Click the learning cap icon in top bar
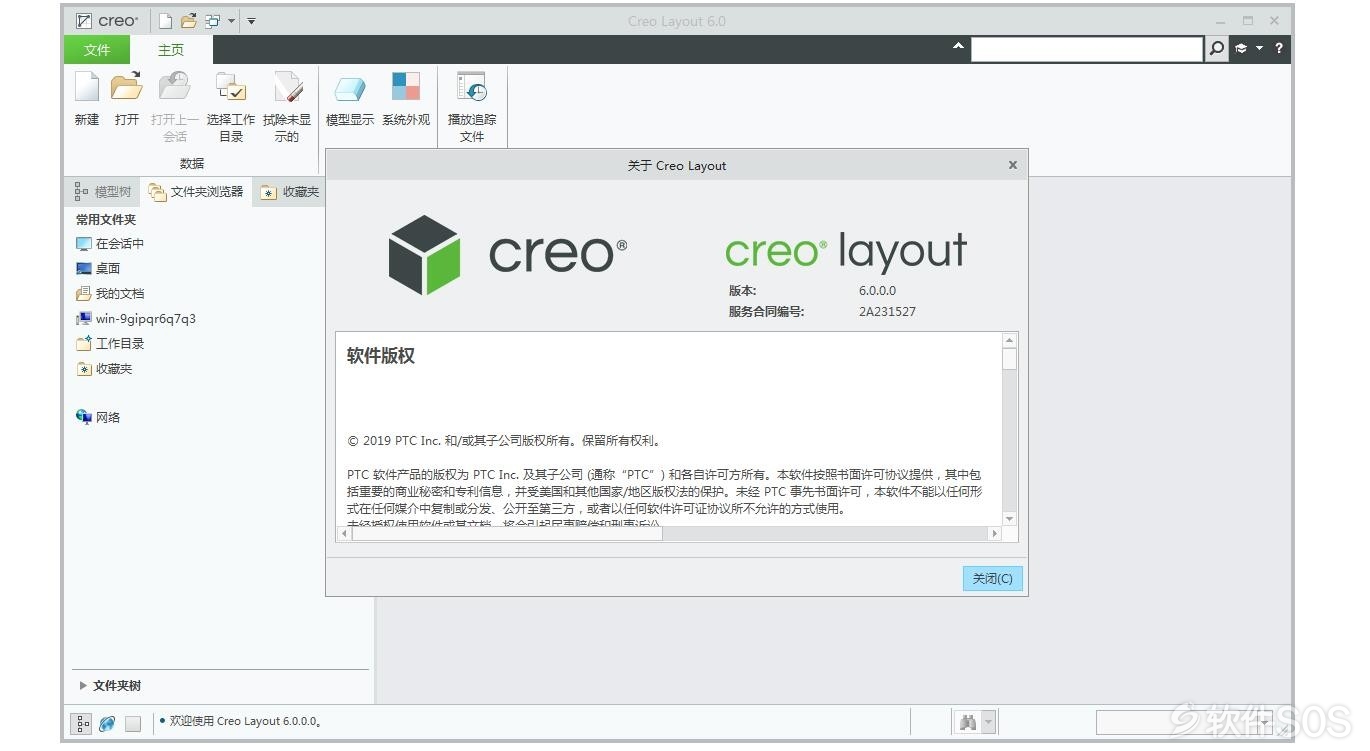 coord(1241,48)
